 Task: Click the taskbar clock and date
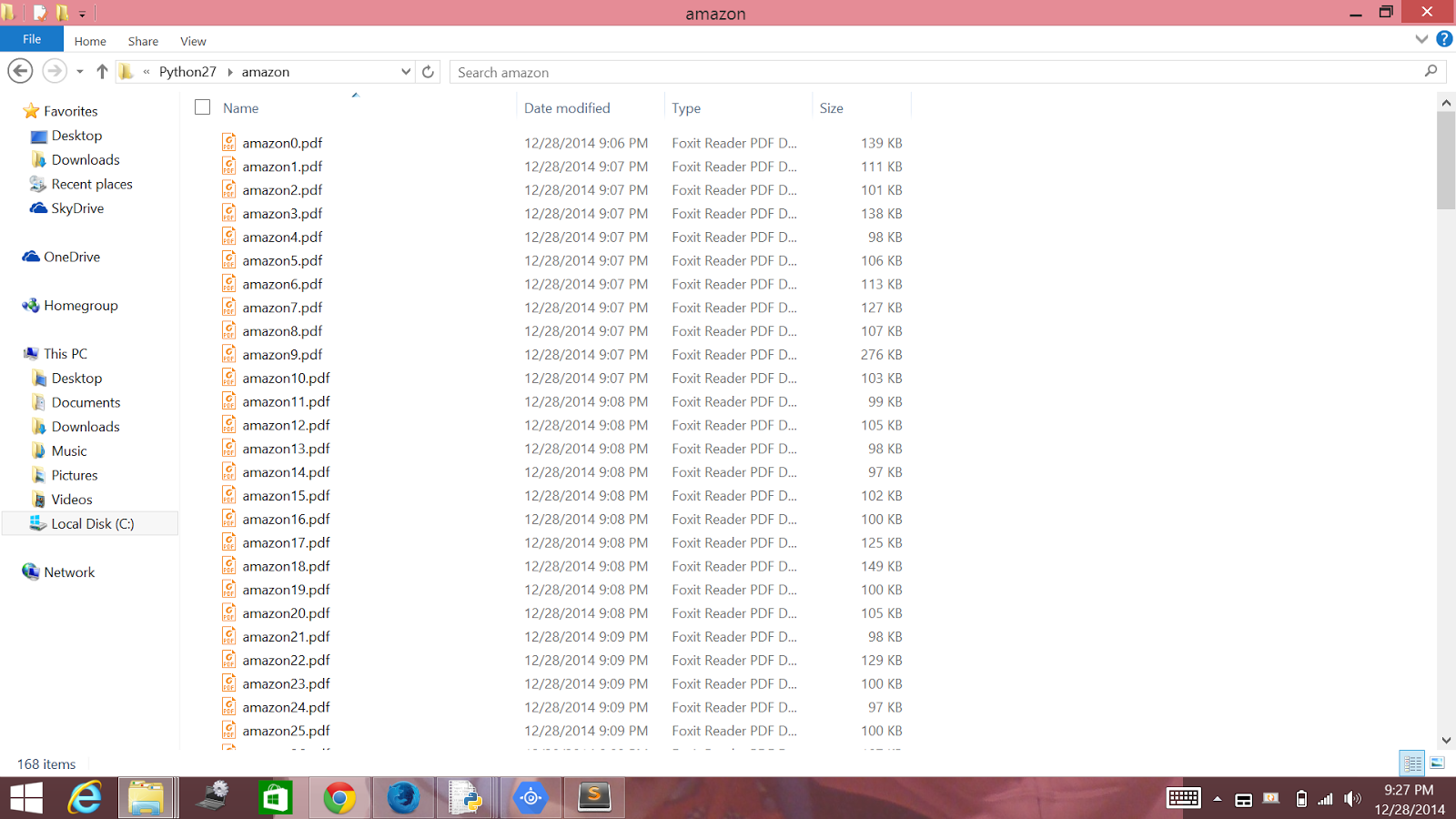click(x=1409, y=799)
